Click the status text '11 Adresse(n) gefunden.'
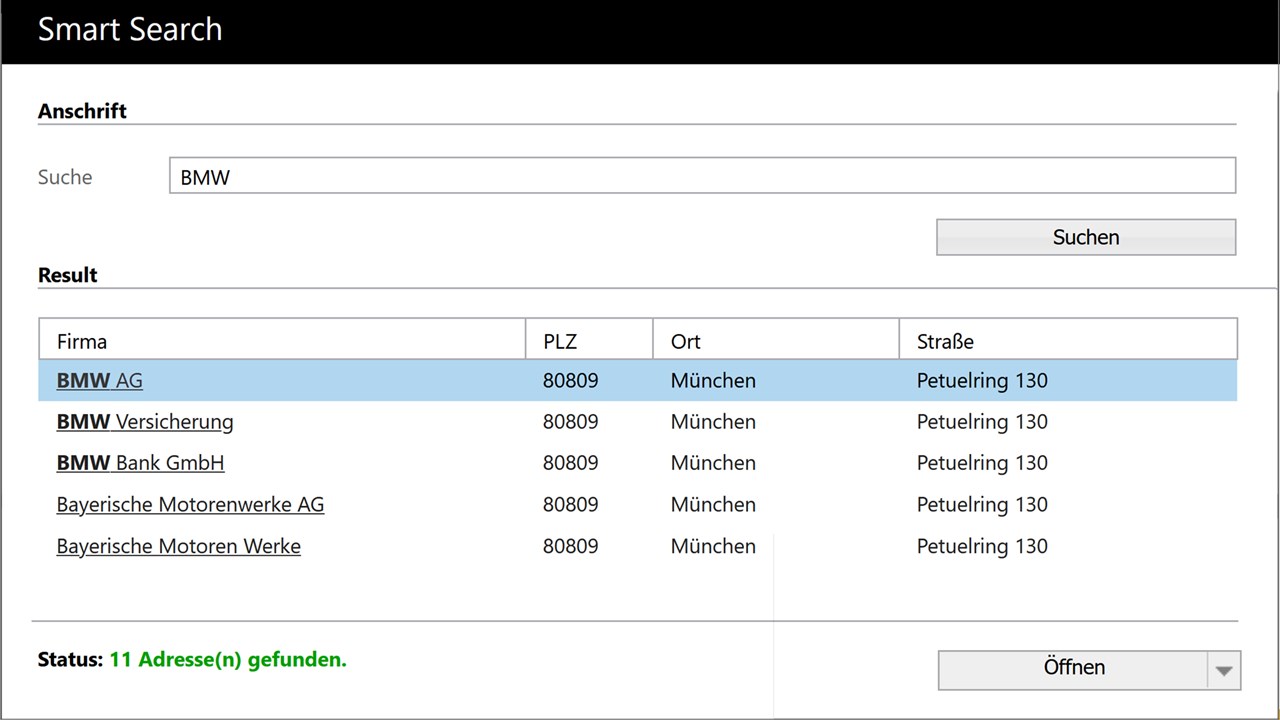The height and width of the screenshot is (720, 1280). (228, 660)
